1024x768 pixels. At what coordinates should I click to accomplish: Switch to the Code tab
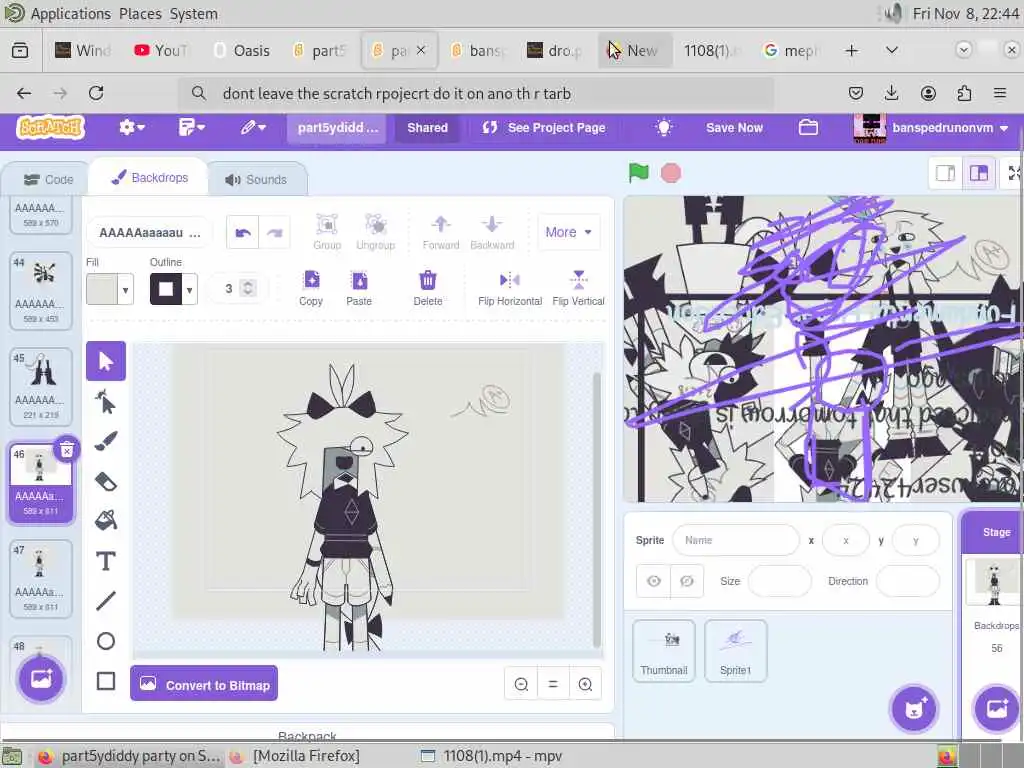point(48,180)
